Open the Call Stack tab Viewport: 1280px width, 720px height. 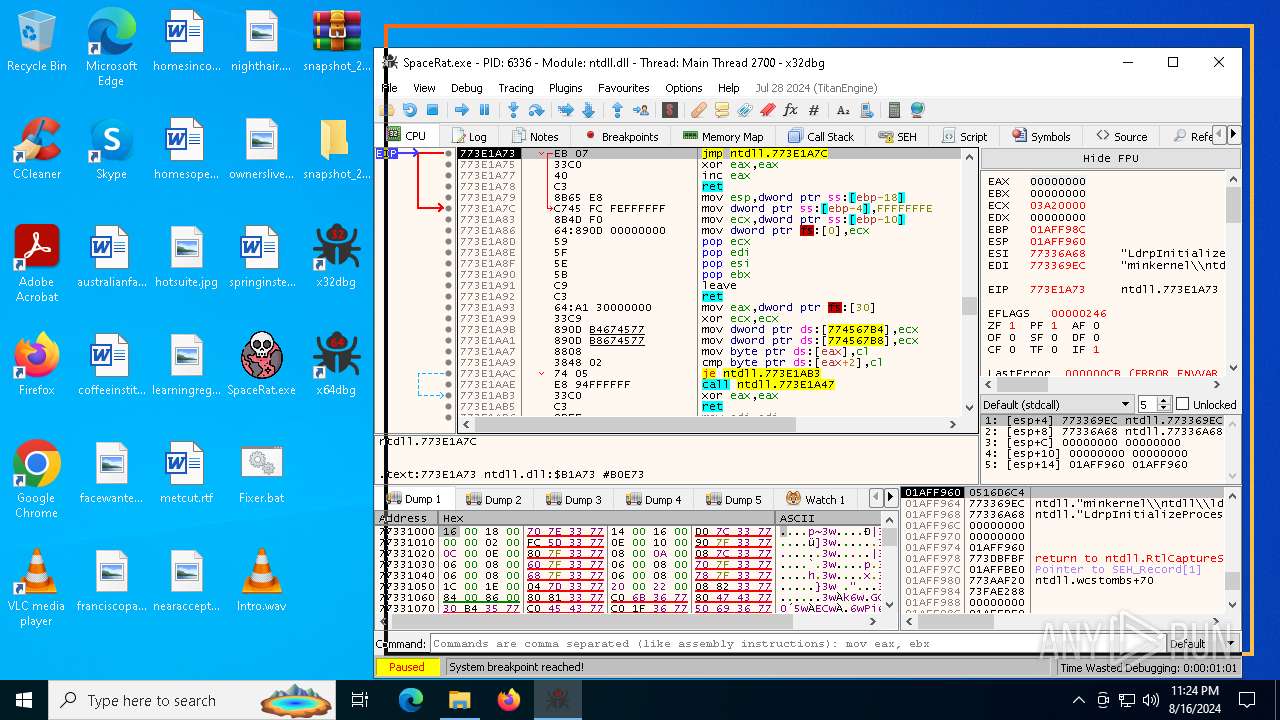[821, 136]
